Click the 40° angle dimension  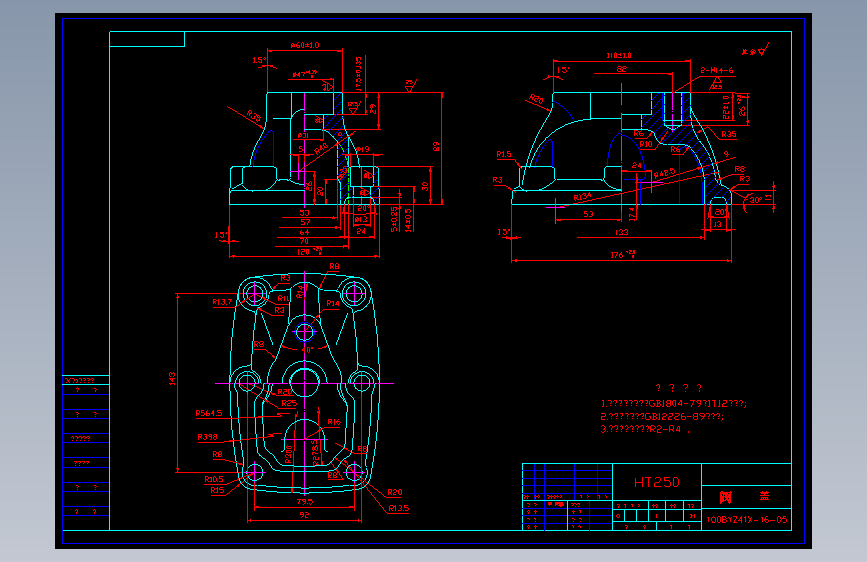pos(307,350)
